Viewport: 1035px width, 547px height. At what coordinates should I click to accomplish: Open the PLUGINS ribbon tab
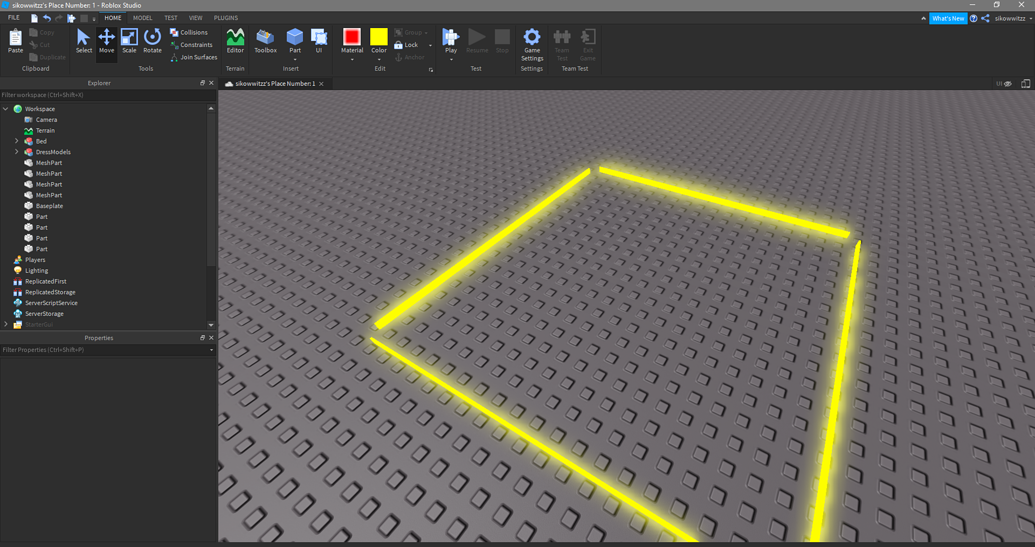(226, 18)
